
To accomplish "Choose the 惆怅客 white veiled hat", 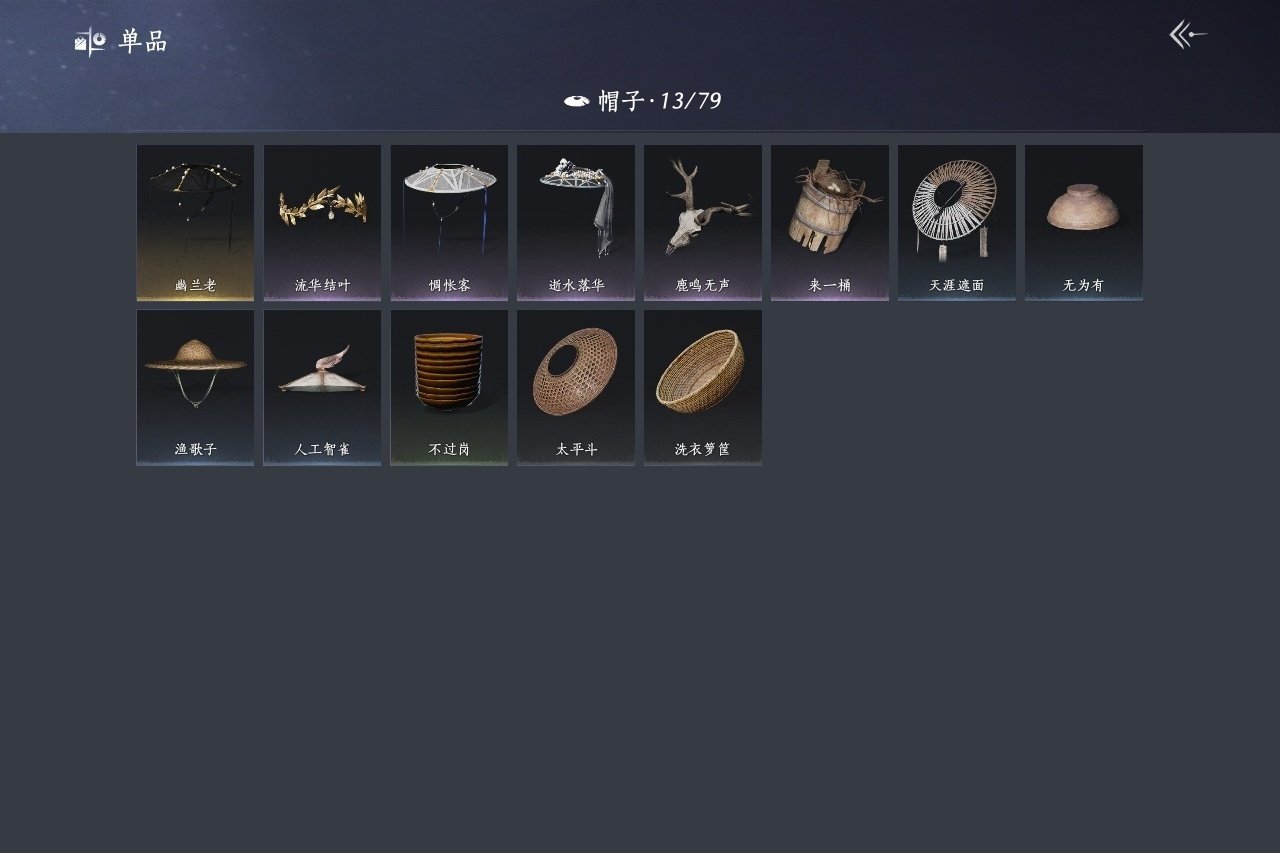I will point(449,223).
